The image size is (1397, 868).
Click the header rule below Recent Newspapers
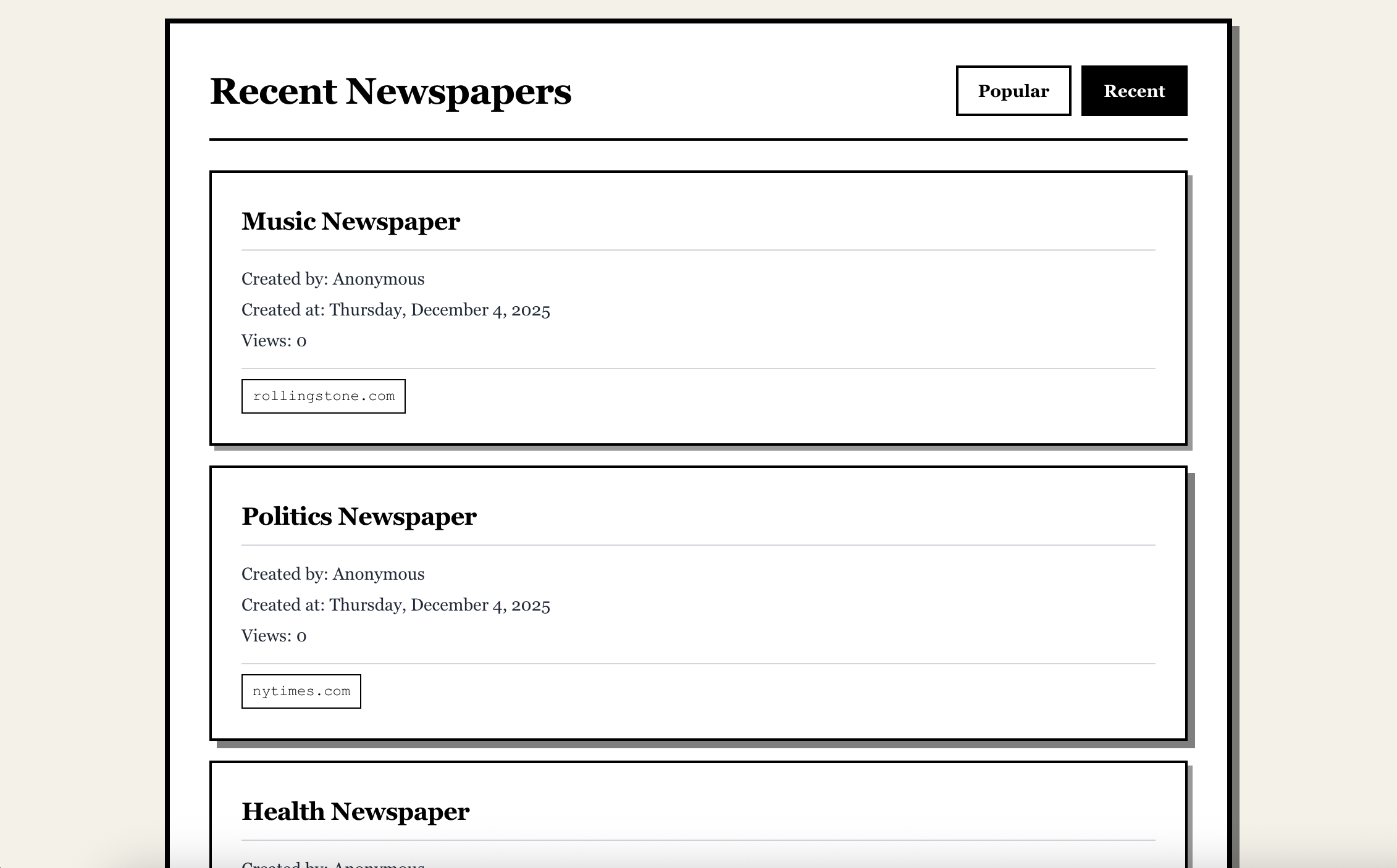click(698, 140)
